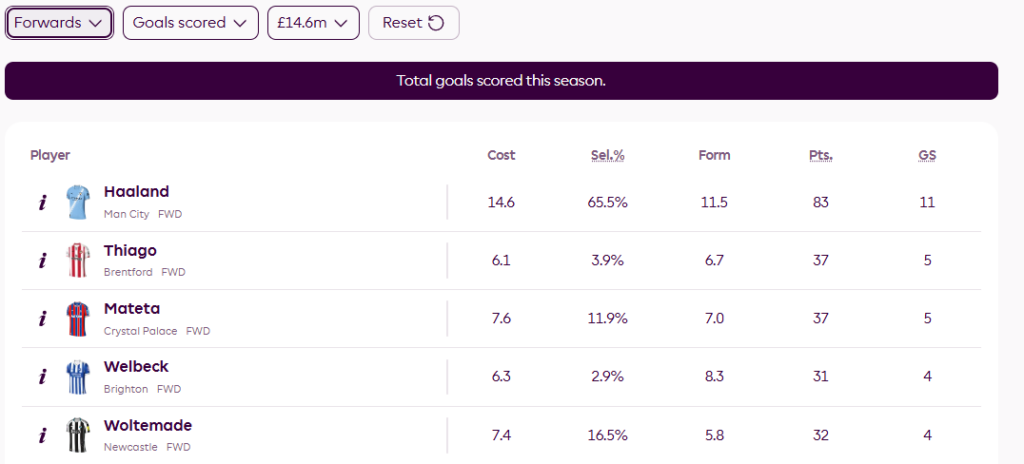Select the Haaland player name
The image size is (1024, 464).
click(x=136, y=192)
